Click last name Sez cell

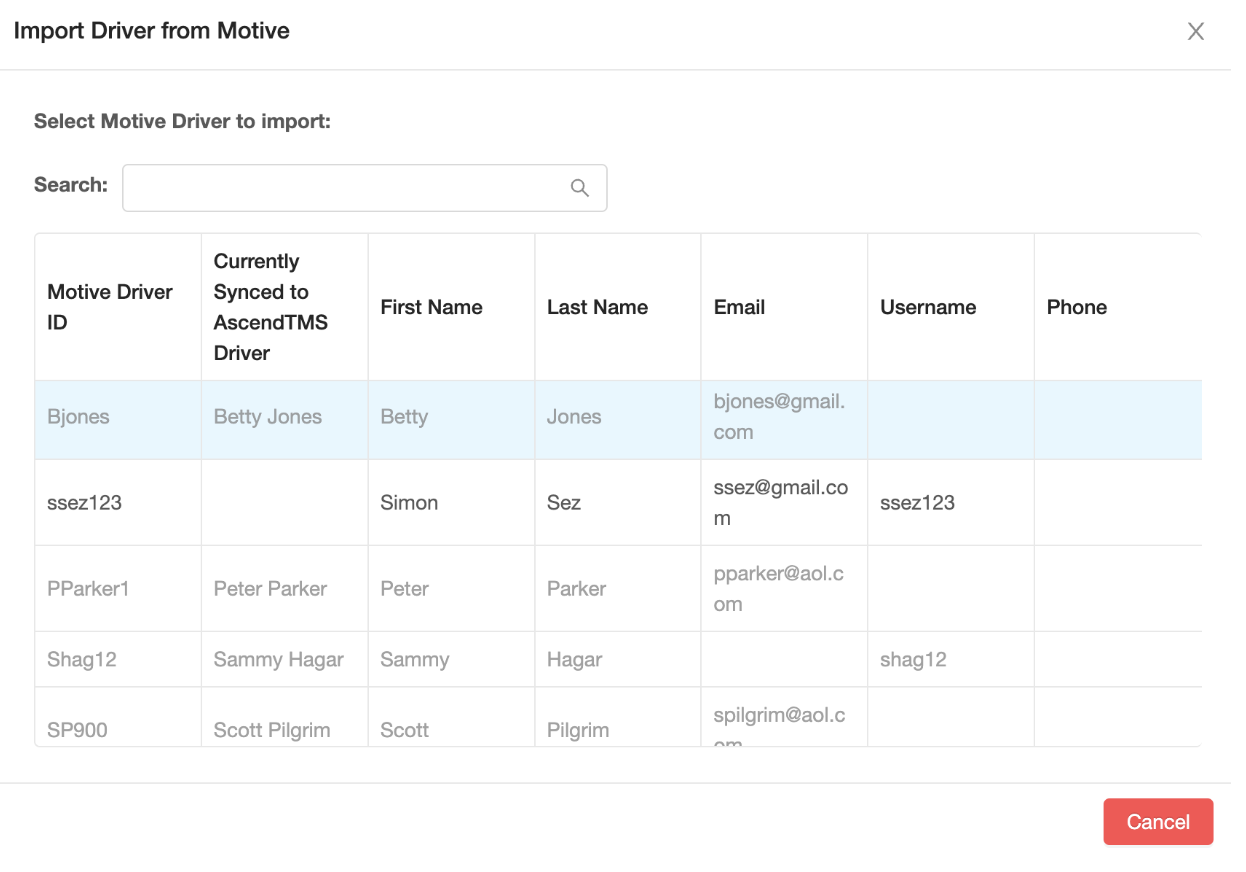(x=618, y=503)
